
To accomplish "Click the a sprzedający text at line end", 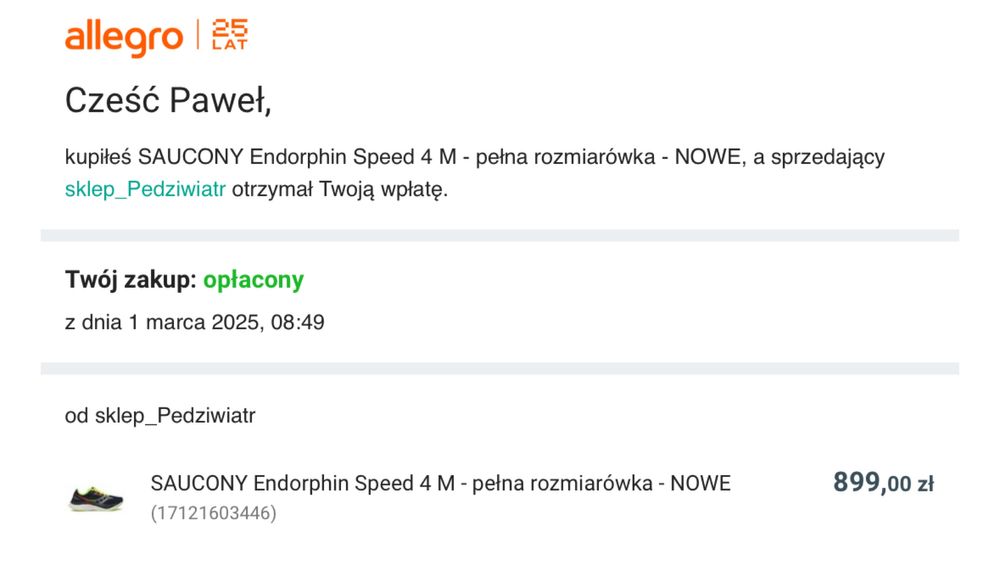I will (x=819, y=157).
